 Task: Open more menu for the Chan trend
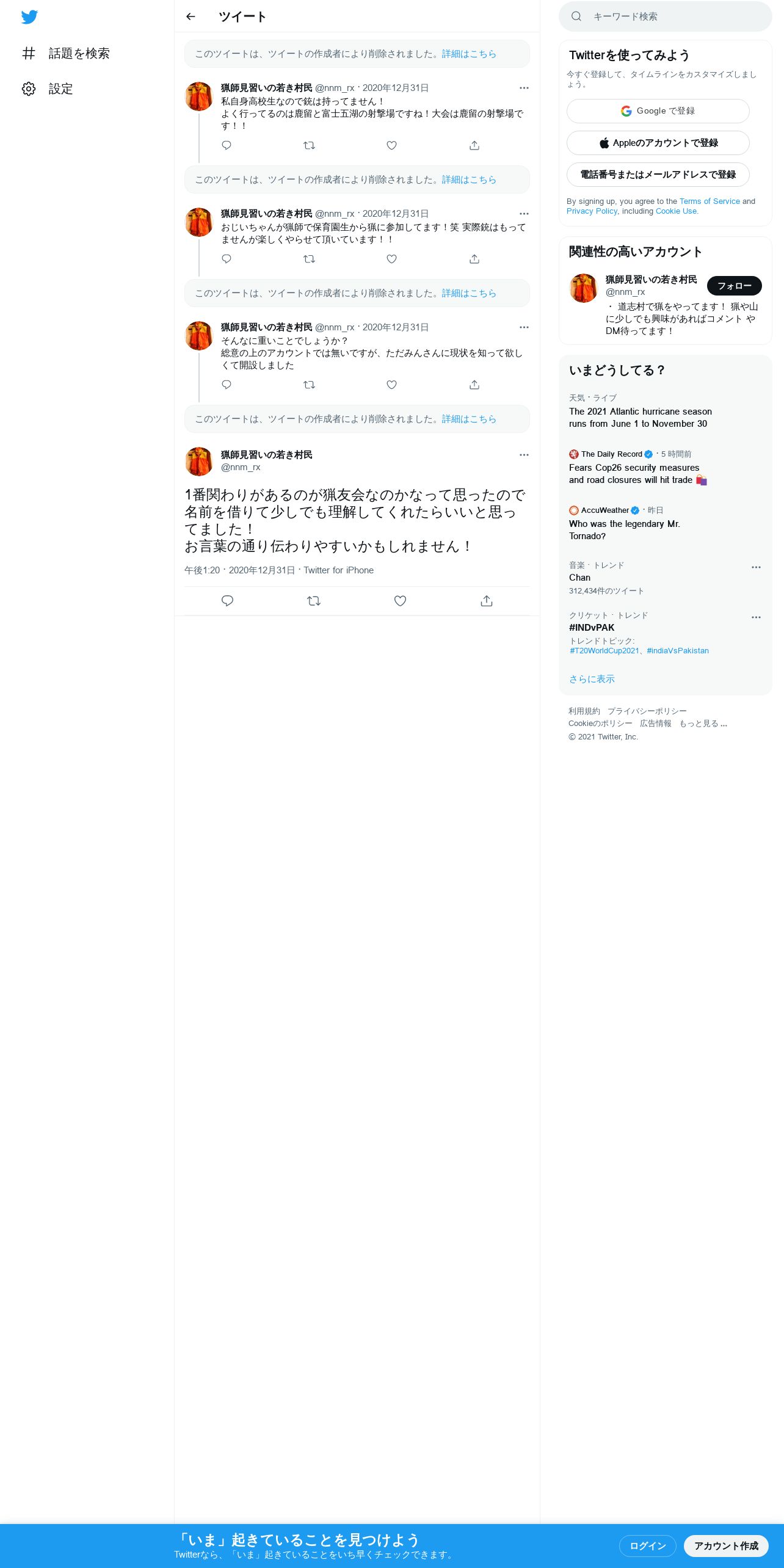[756, 567]
